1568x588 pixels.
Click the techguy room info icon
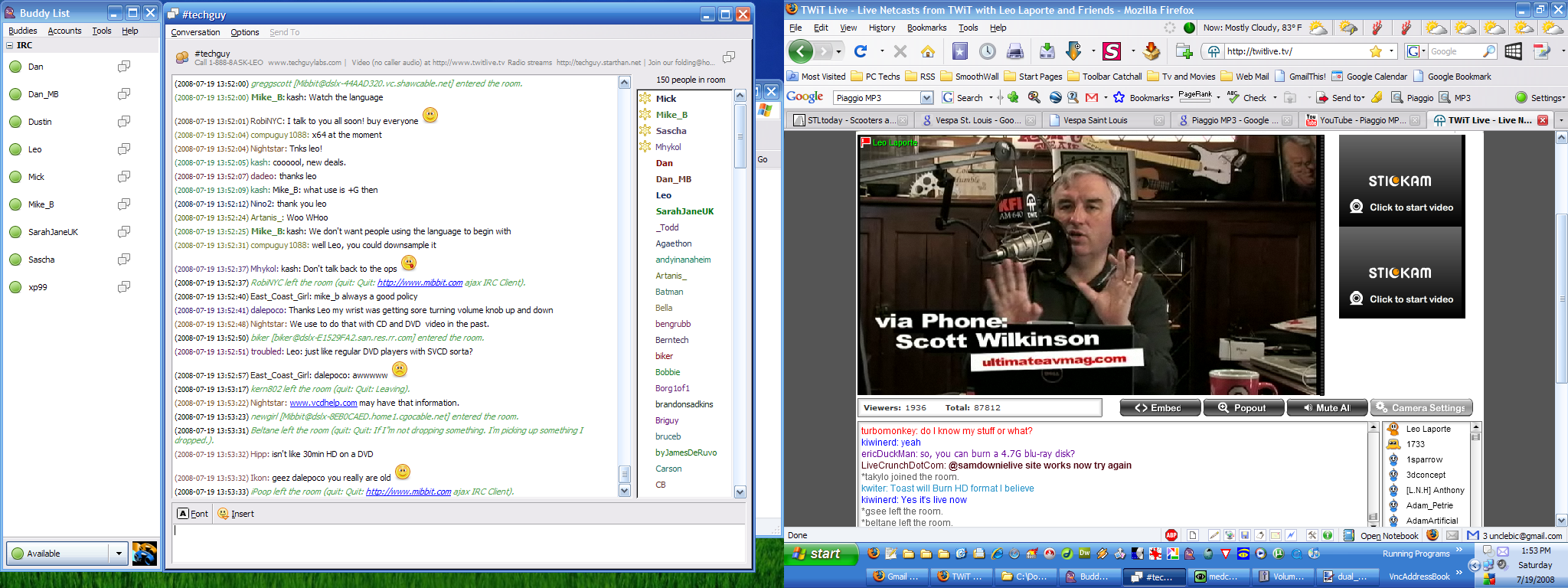[x=729, y=57]
